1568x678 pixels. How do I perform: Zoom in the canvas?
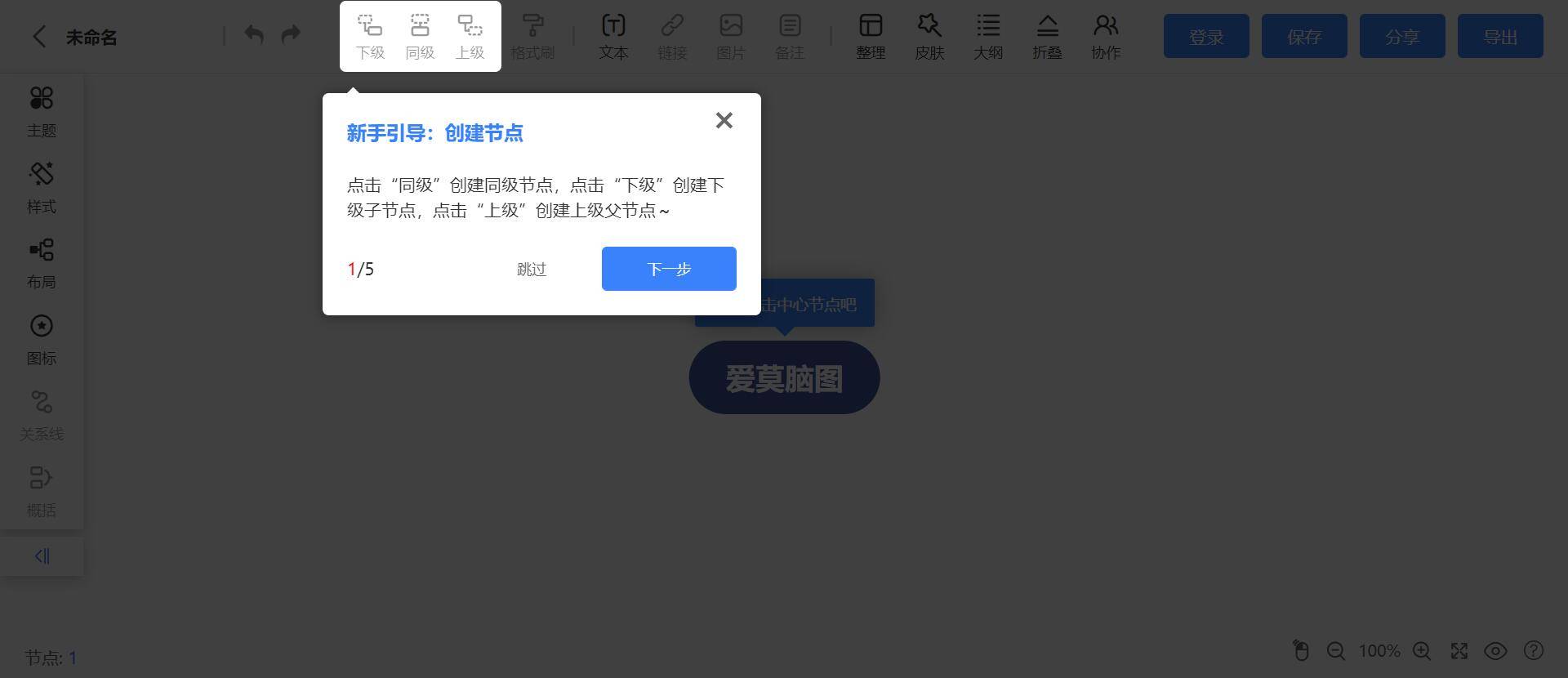tap(1422, 651)
